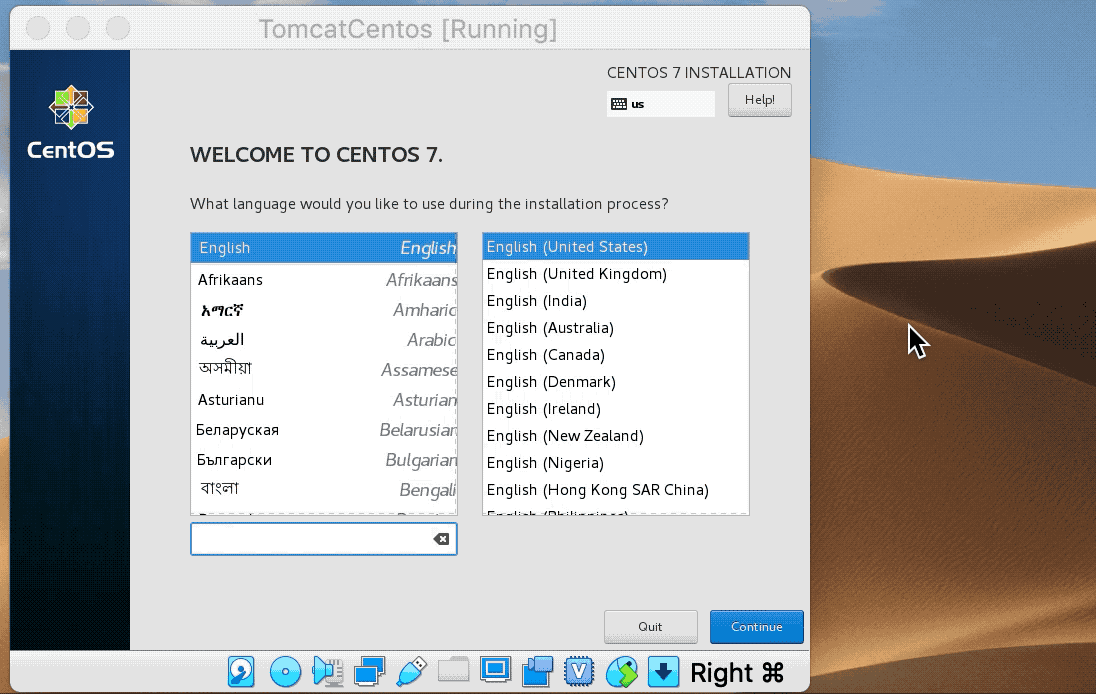Click the CPU virtualization V chip icon

(x=579, y=672)
